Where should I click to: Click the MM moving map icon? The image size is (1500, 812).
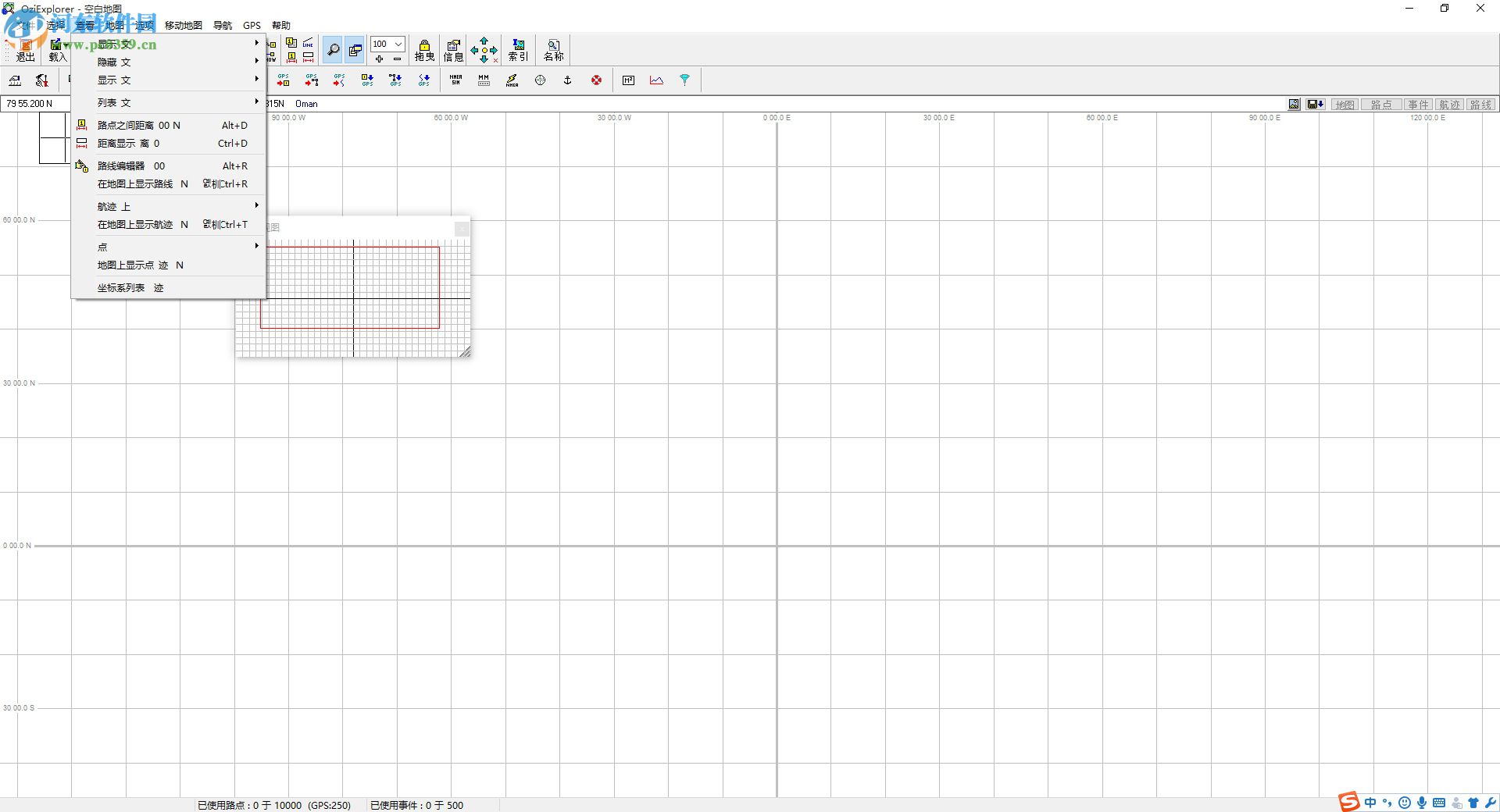484,80
